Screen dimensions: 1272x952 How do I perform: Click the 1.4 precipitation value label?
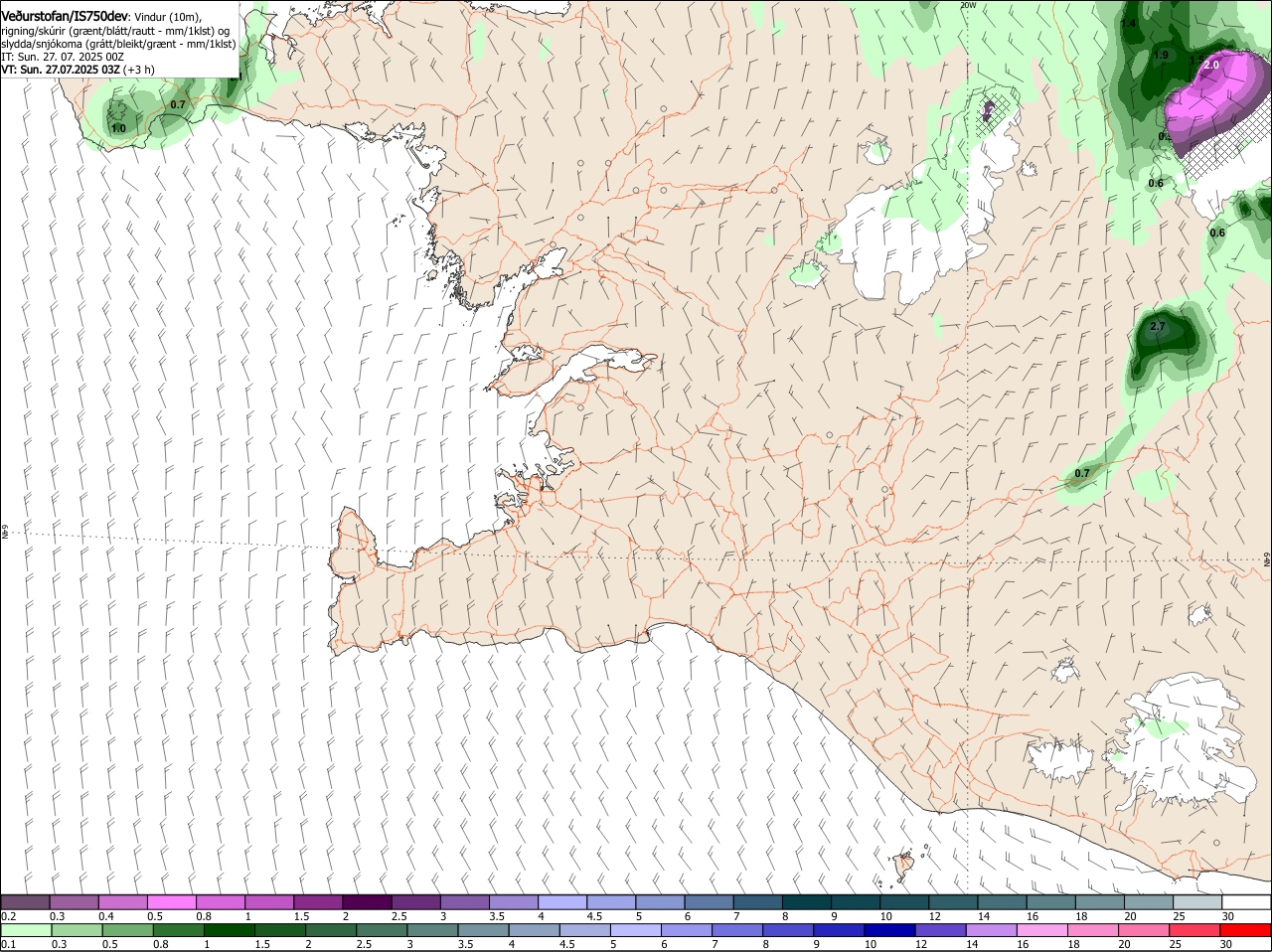[1129, 23]
